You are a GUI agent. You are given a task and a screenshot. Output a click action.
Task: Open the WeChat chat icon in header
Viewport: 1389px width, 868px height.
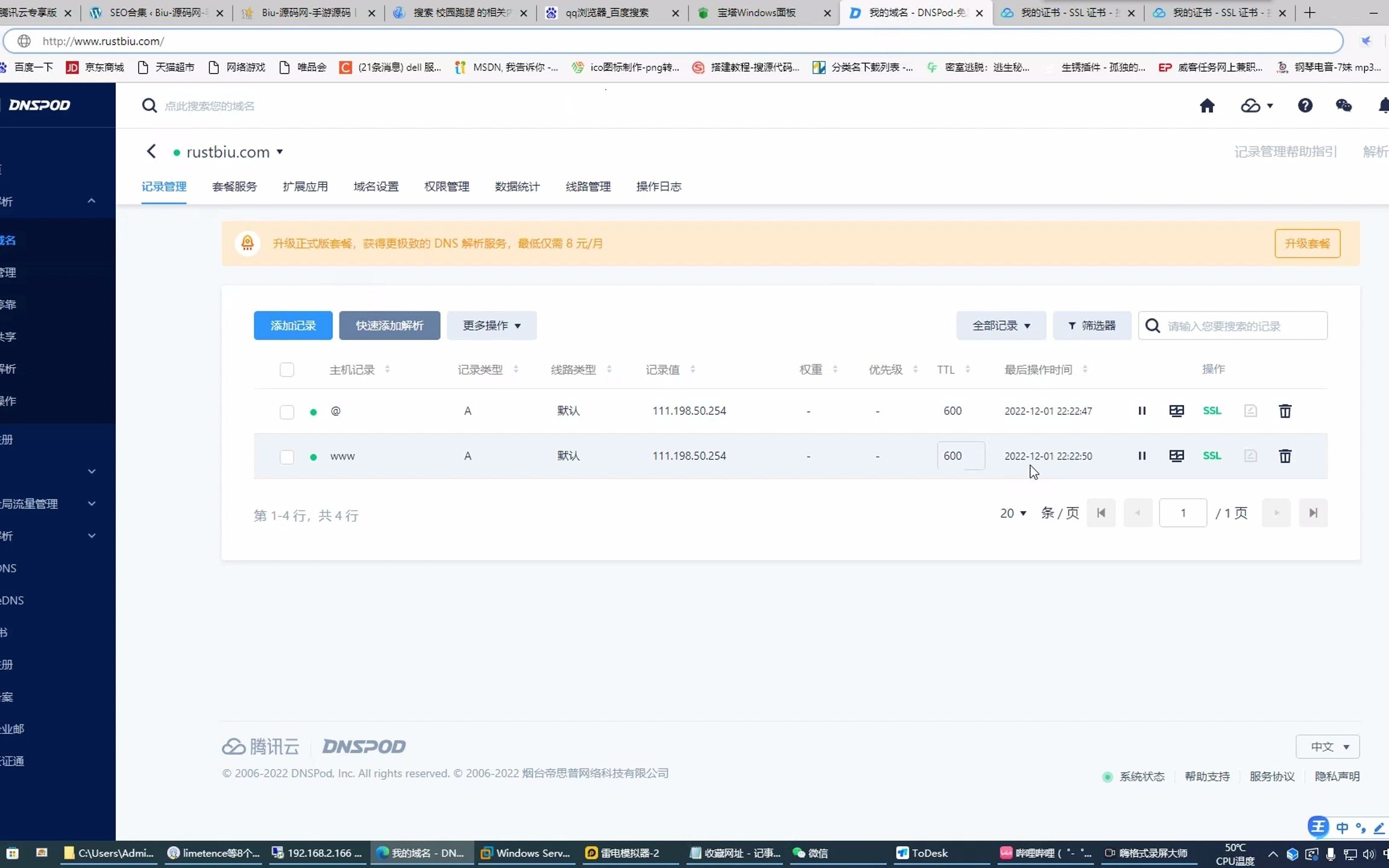(x=1344, y=106)
